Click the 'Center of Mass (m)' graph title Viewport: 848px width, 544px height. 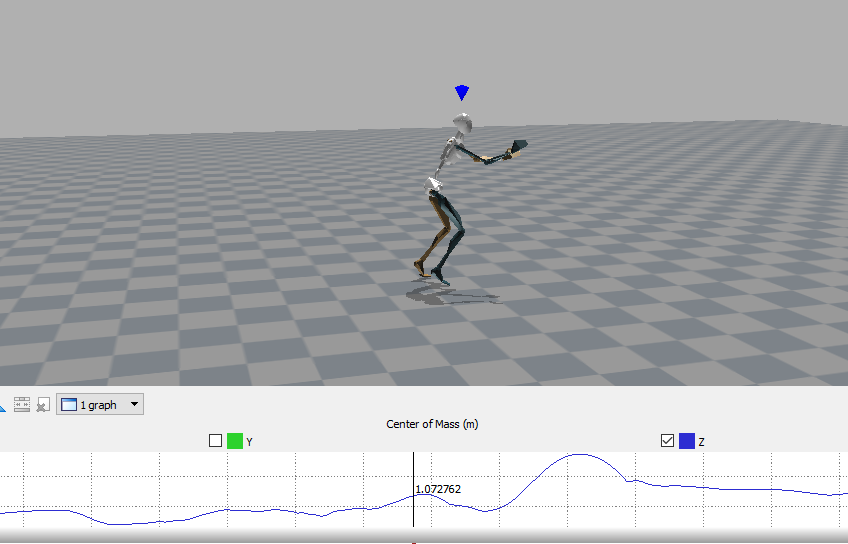click(x=432, y=424)
